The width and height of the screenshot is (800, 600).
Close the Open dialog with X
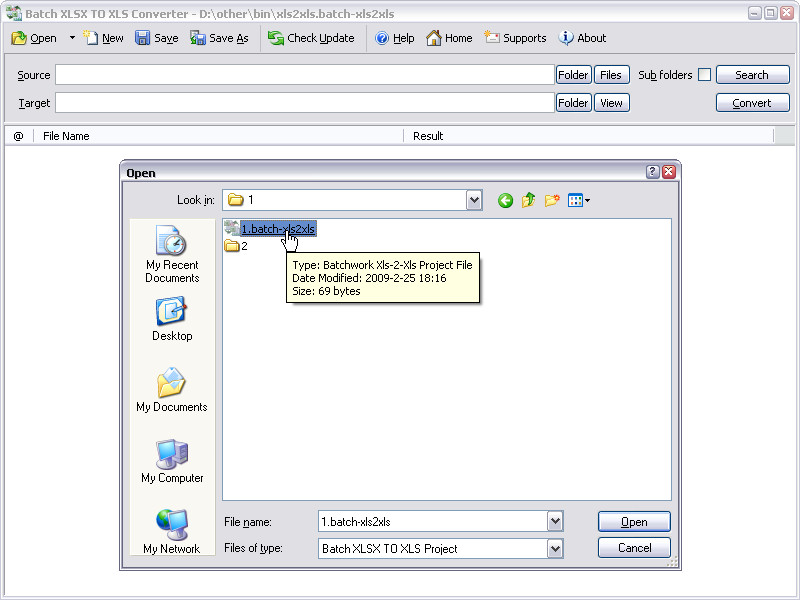[669, 172]
